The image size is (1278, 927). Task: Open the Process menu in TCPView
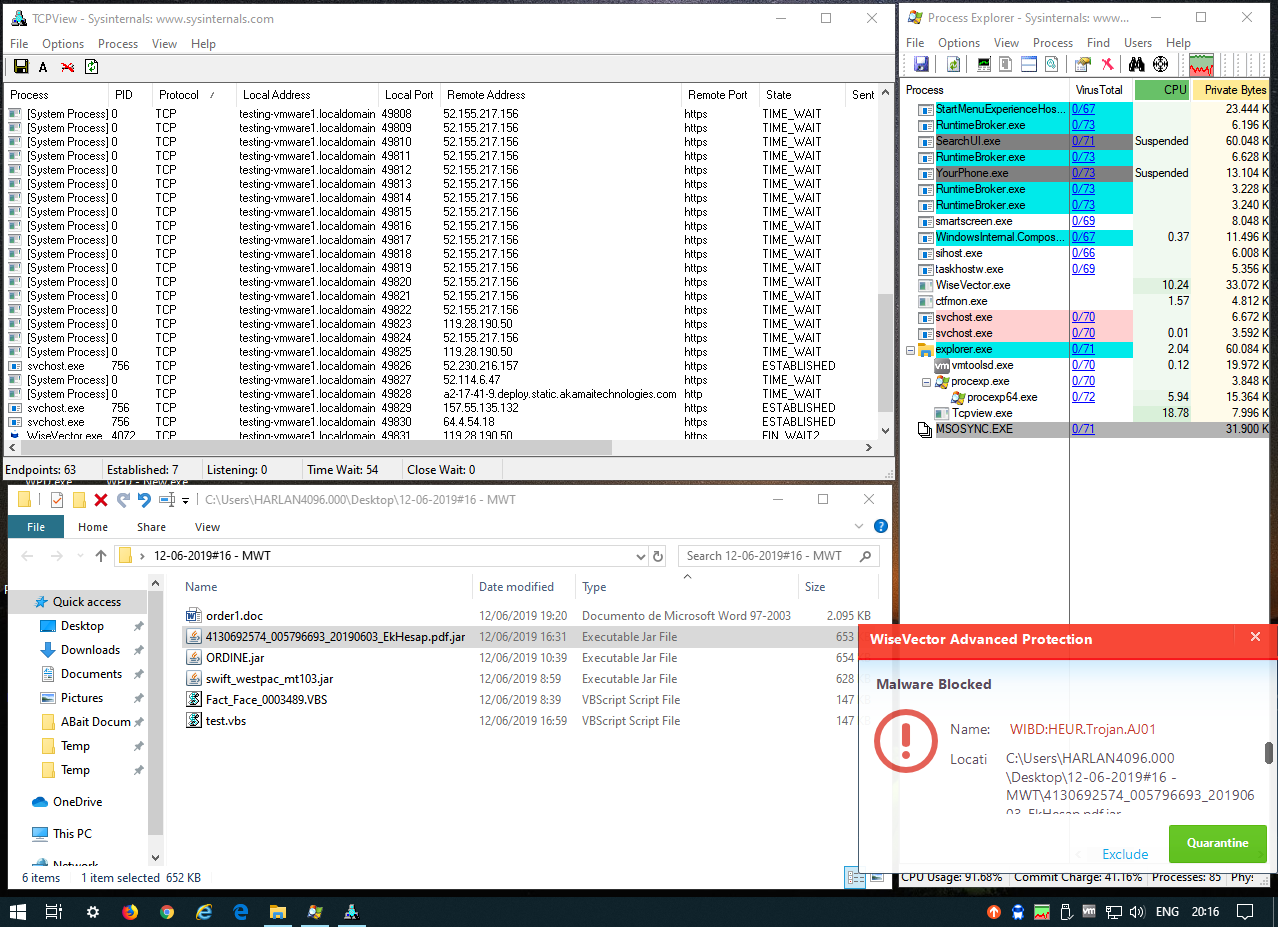118,44
